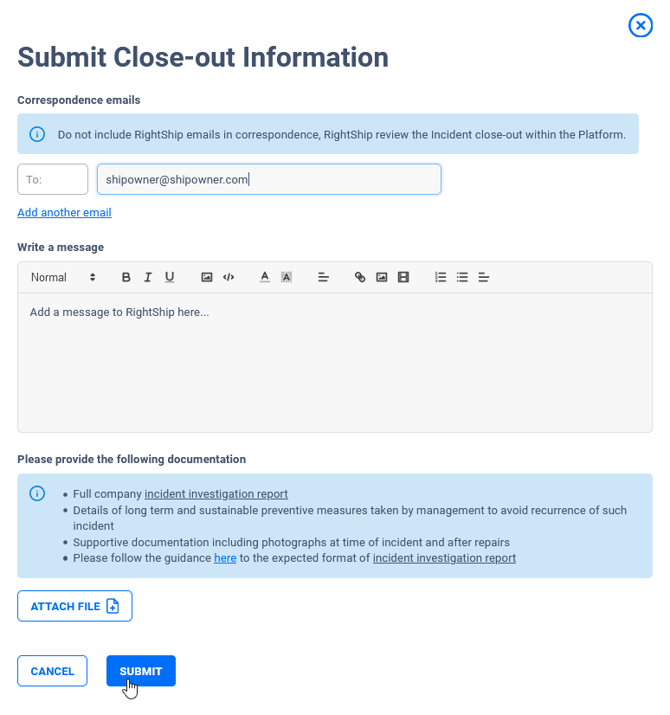Image resolution: width=670 pixels, height=715 pixels.
Task: Open the Normal paragraph style dropdown
Action: 63,277
